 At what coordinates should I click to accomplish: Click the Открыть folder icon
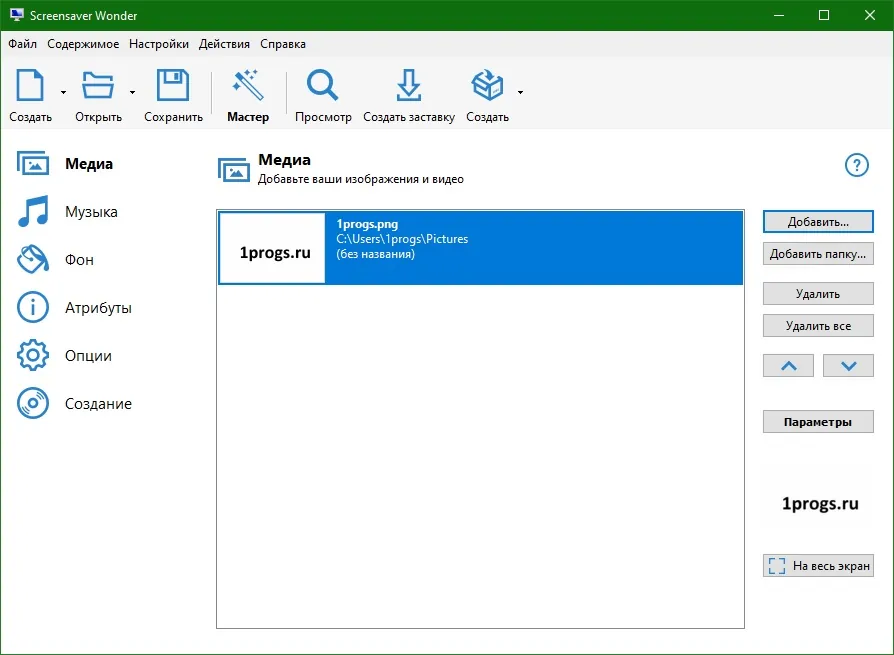pyautogui.click(x=97, y=85)
